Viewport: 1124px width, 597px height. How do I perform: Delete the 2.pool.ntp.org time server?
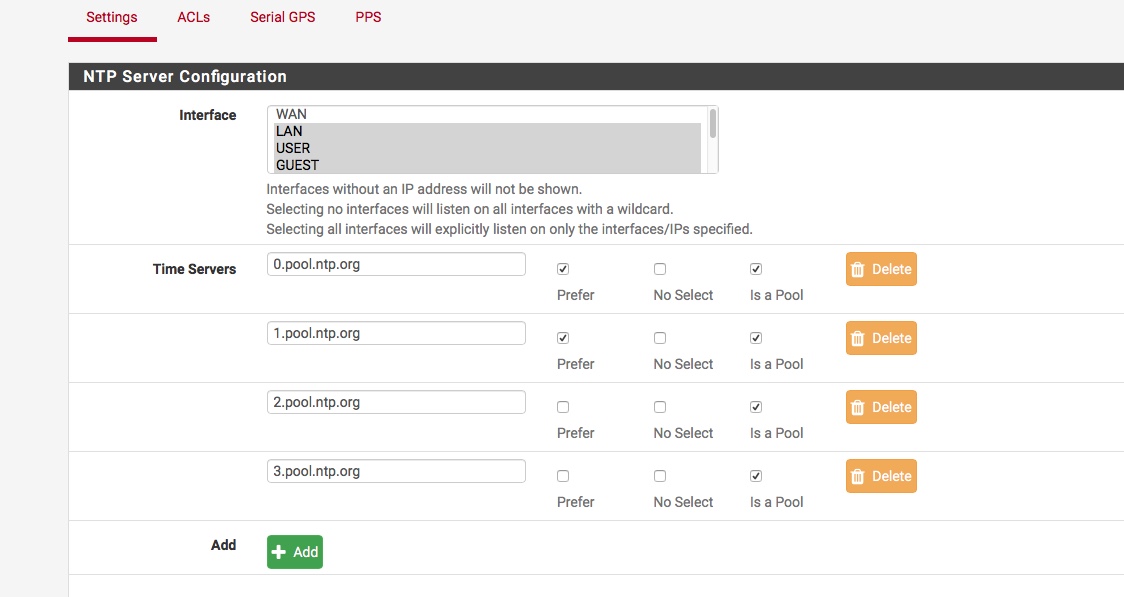tap(881, 407)
